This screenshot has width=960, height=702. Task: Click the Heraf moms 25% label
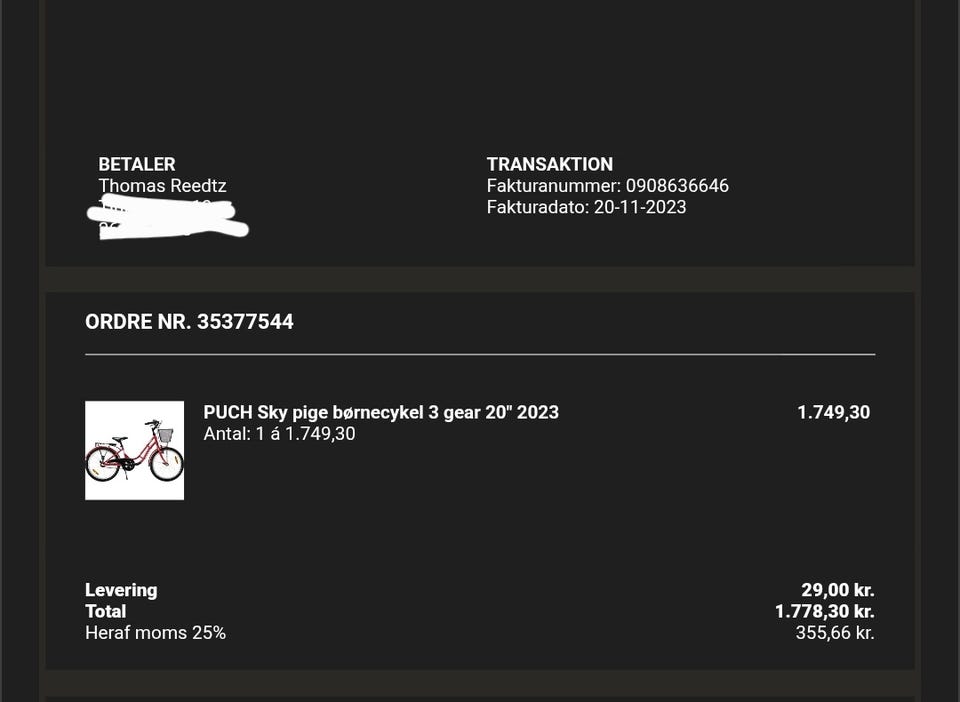tap(155, 633)
